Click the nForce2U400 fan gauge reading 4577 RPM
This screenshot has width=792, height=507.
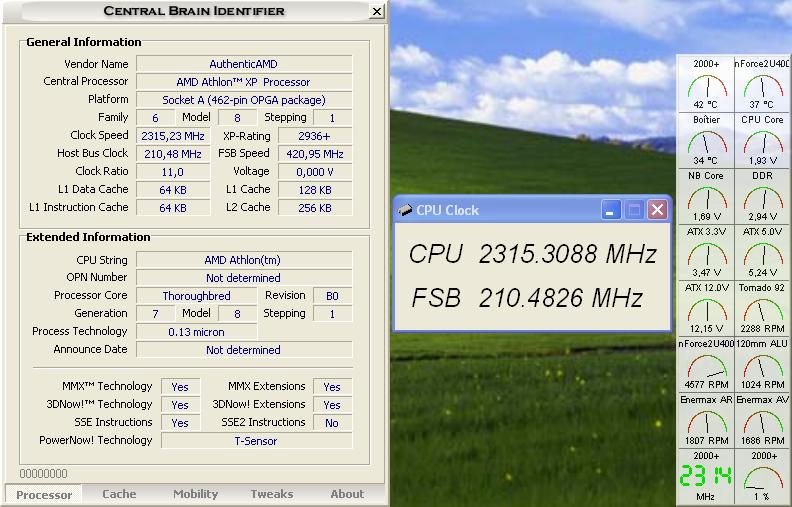pos(706,365)
